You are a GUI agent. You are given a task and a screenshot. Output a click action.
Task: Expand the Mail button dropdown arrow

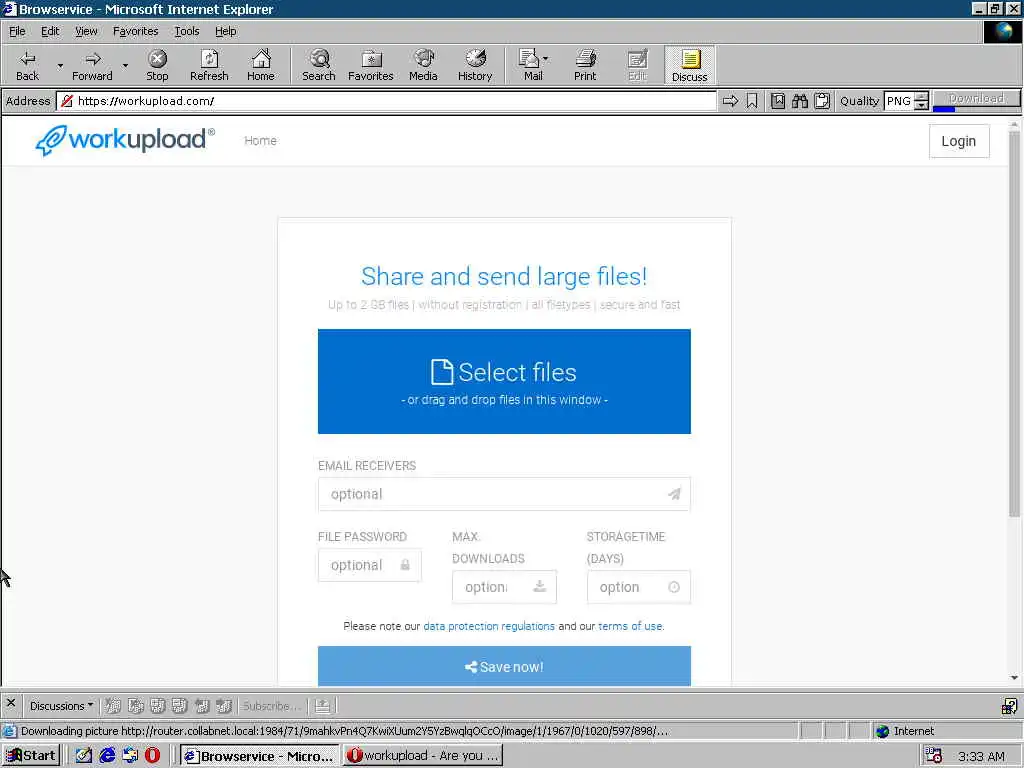click(545, 59)
